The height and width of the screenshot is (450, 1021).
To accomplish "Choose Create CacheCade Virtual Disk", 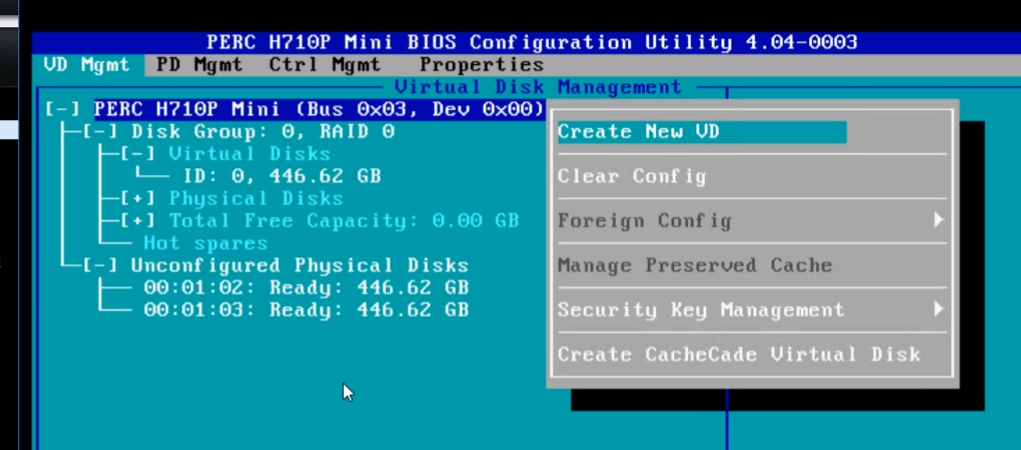I will tap(738, 355).
